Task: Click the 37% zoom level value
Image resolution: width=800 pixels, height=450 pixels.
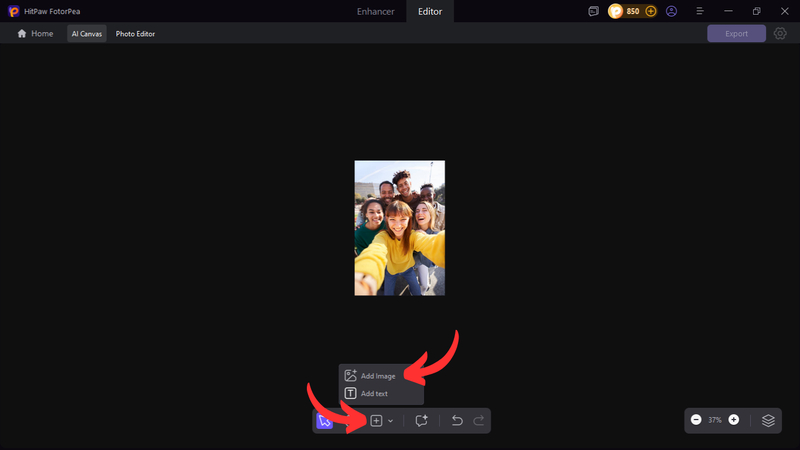Action: 715,420
